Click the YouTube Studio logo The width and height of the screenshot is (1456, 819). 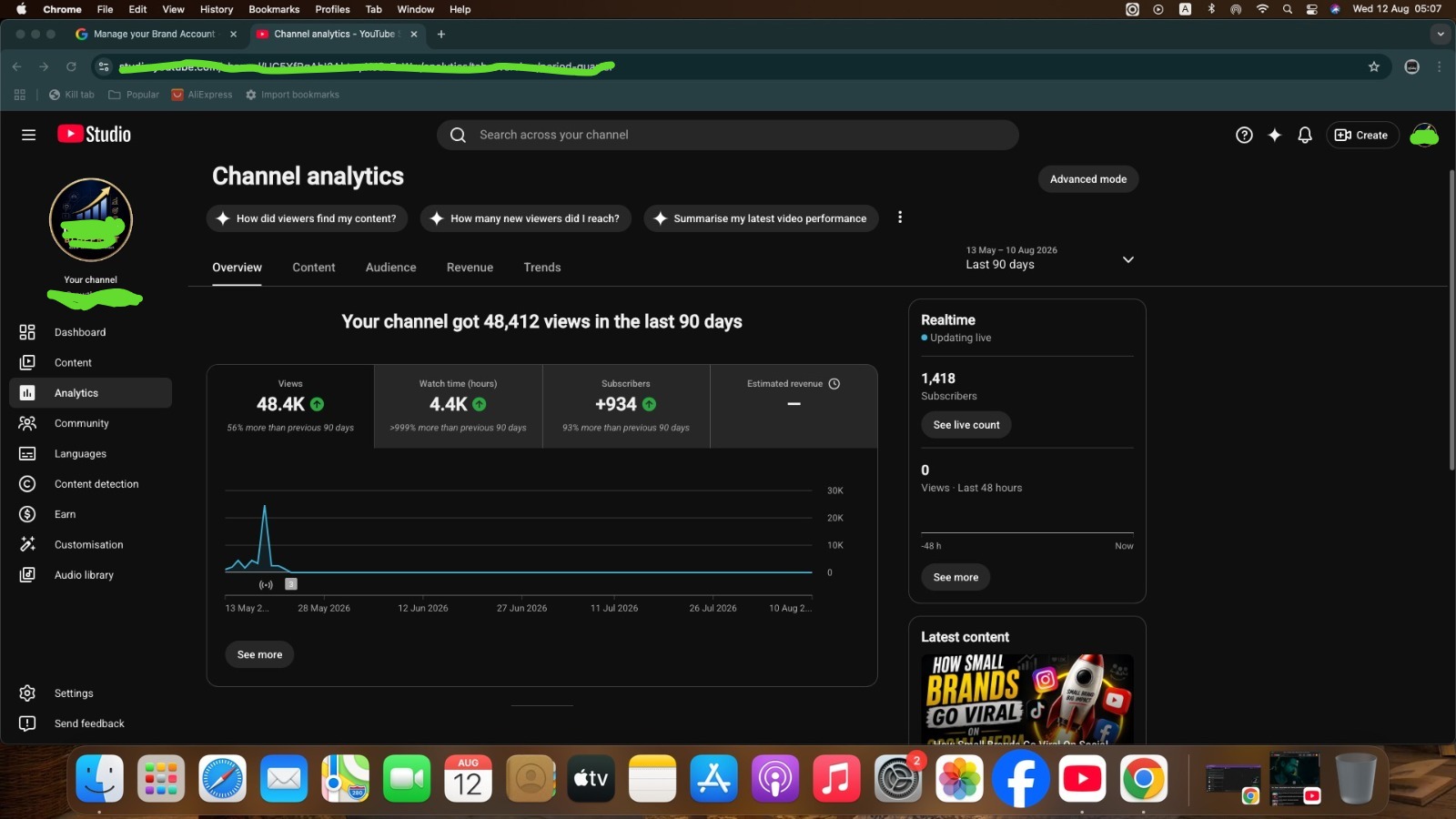tap(94, 135)
